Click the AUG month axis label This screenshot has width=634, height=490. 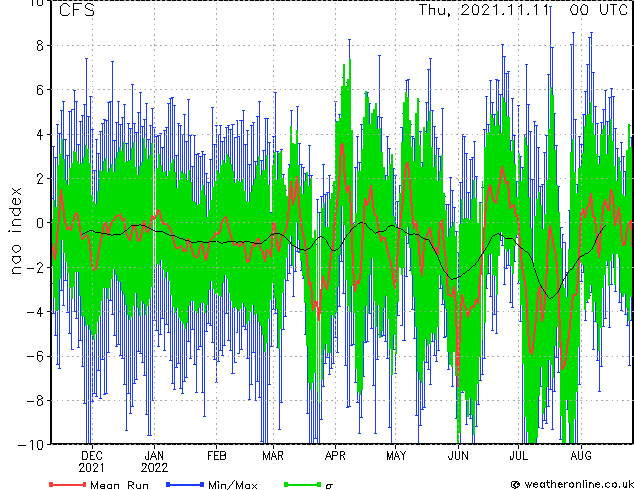pos(581,456)
